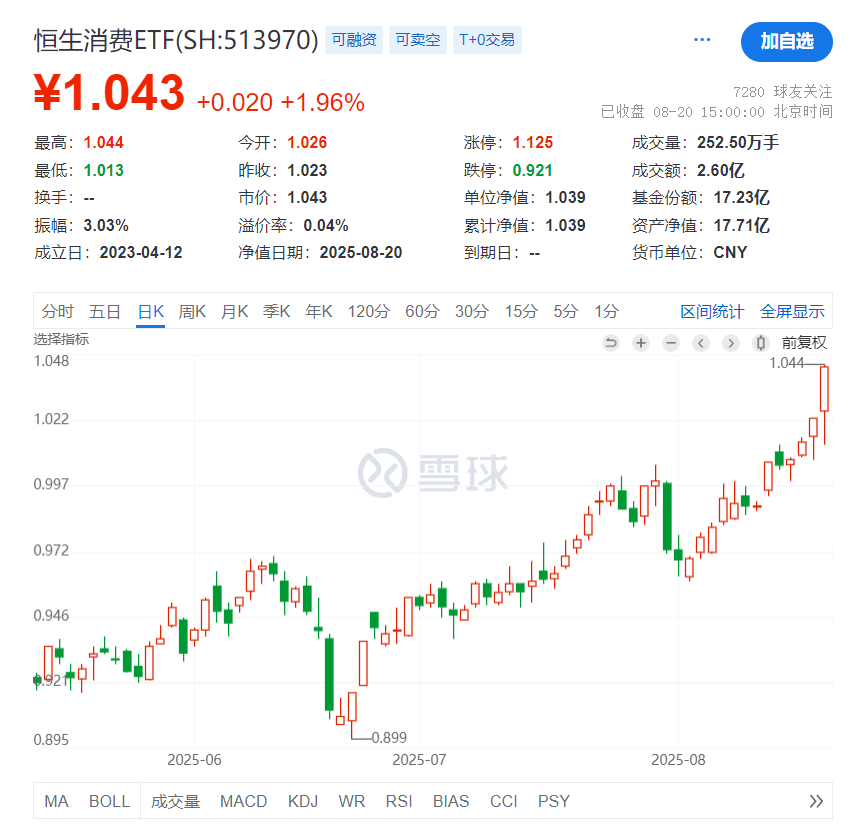Image resolution: width=860 pixels, height=831 pixels.
Task: Click the 基金份额 17.23亿 value
Action: pos(741,197)
